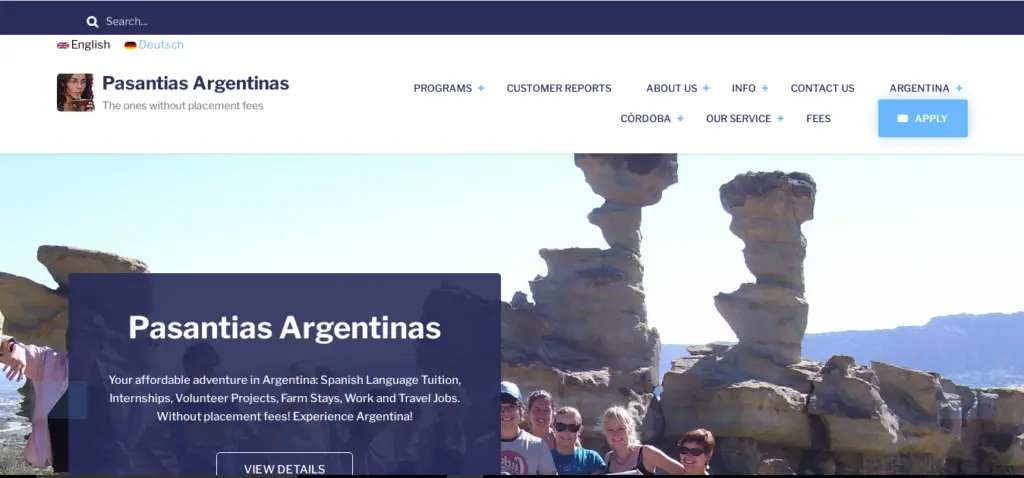Expand the Programs submenu plus icon
This screenshot has width=1024, height=478.
481,88
